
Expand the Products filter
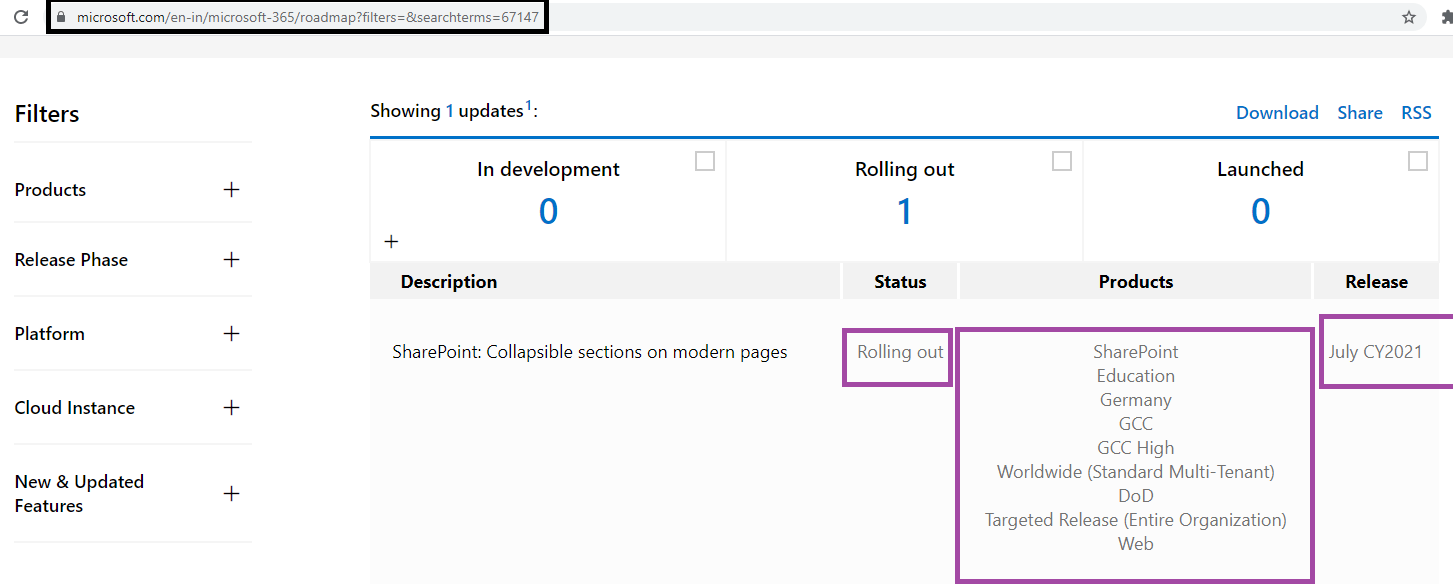232,190
